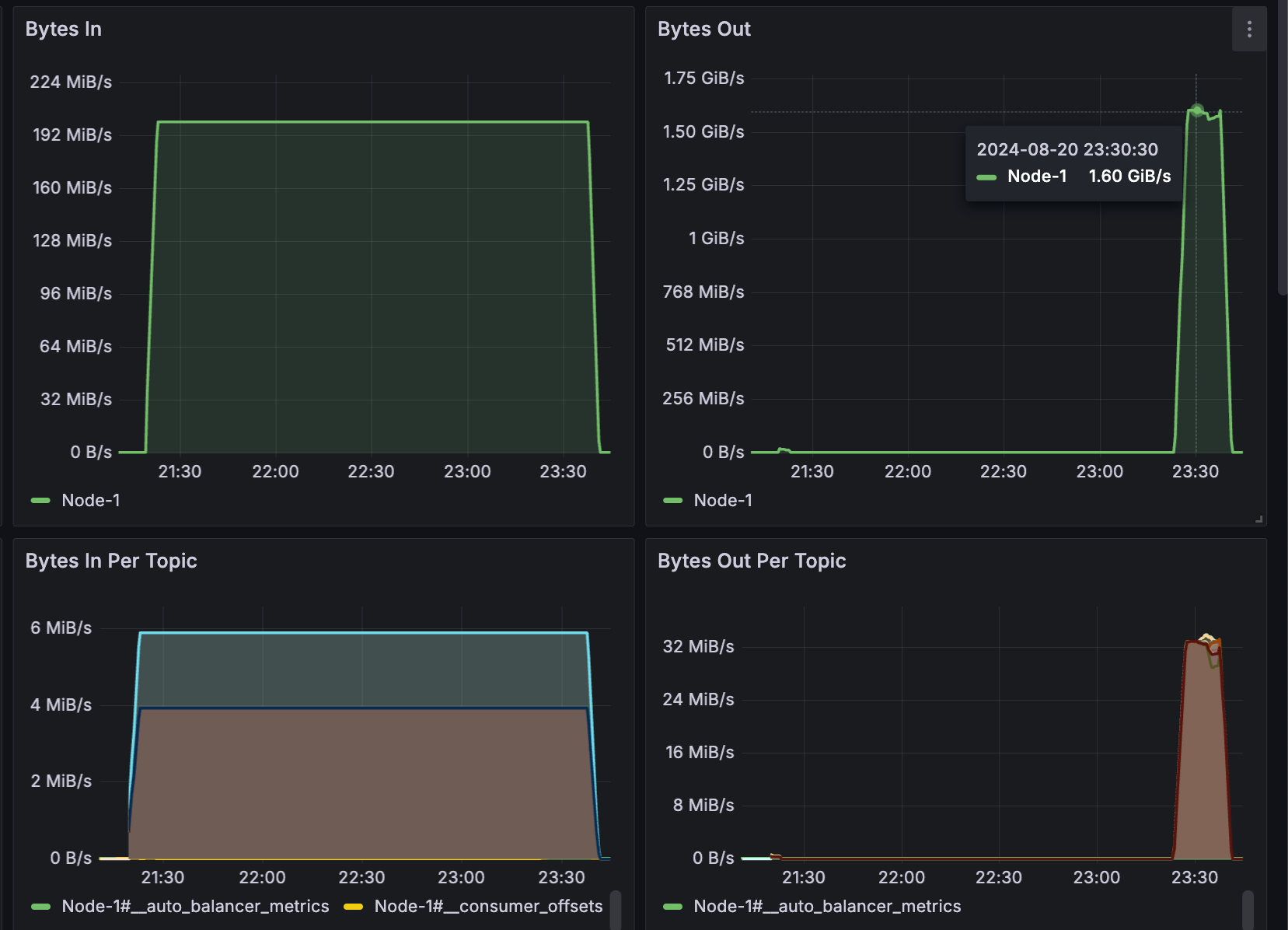This screenshot has width=1288, height=930.
Task: Click legend scrollbar in Bytes Out Per Topic panel
Action: (x=1248, y=910)
